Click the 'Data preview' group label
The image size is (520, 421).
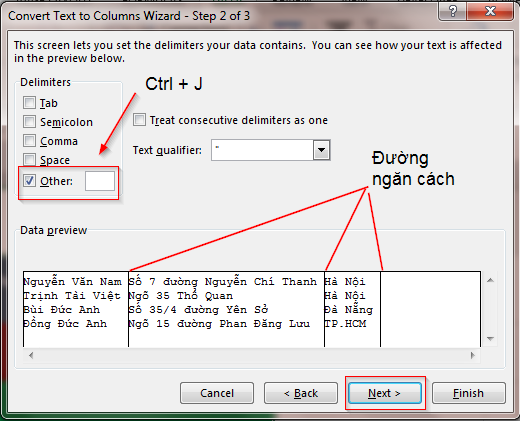53,230
